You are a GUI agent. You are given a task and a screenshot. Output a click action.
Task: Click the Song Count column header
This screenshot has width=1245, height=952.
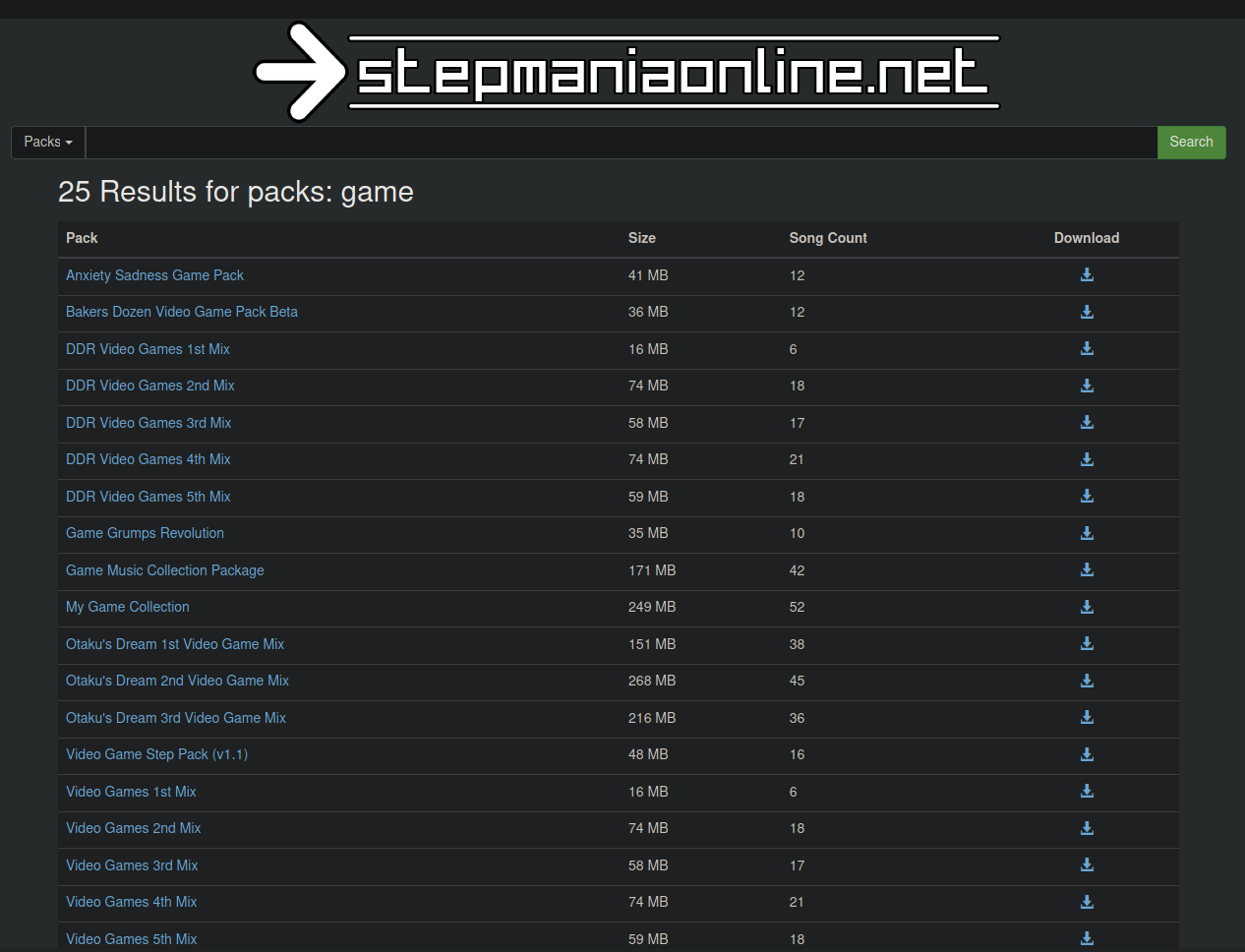pyautogui.click(x=827, y=238)
